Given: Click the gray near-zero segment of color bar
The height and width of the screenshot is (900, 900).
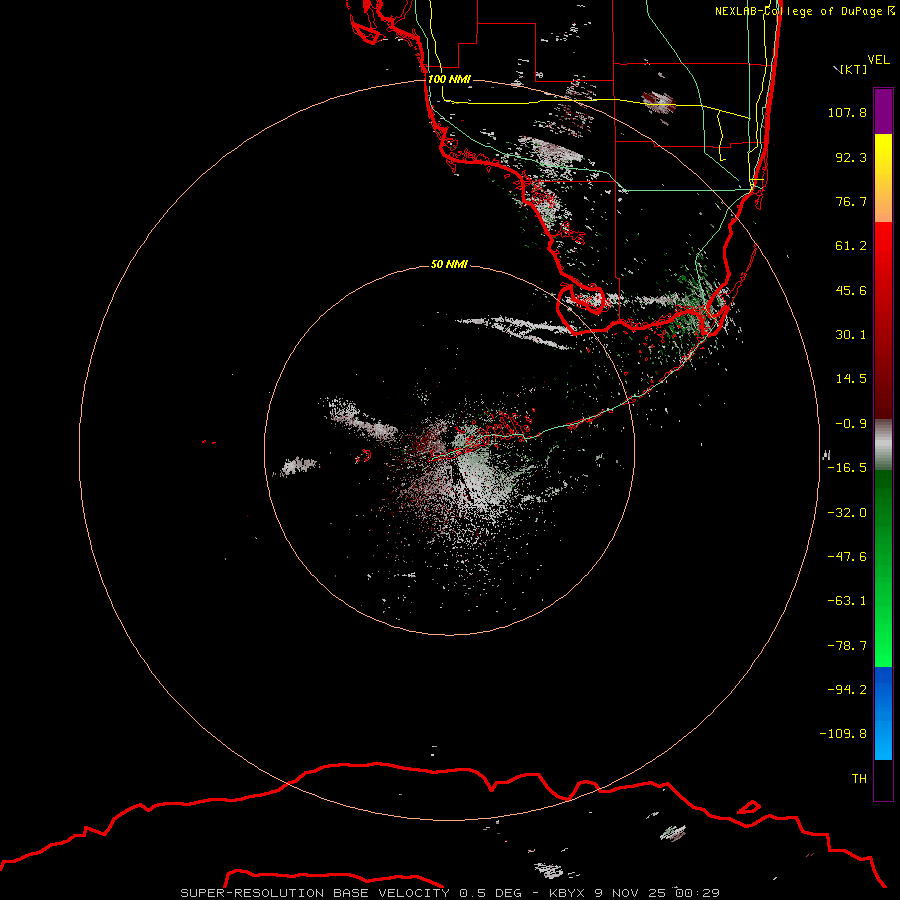Looking at the screenshot, I should pyautogui.click(x=883, y=445).
